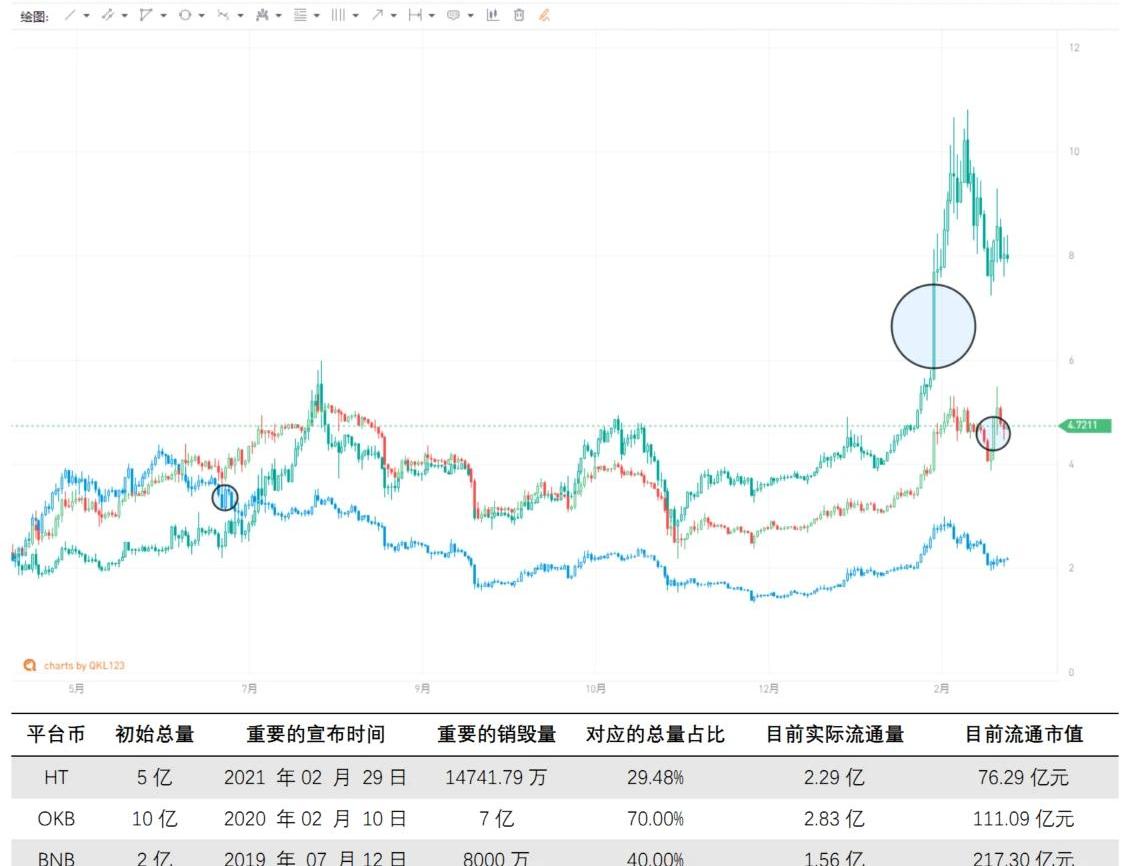This screenshot has height=866, width=1138.
Task: Click the 2.29 亿 circulation cell
Action: 835,777
